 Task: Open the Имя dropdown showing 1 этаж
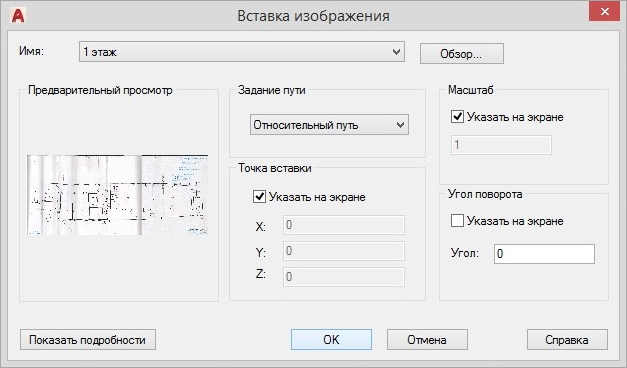[242, 52]
